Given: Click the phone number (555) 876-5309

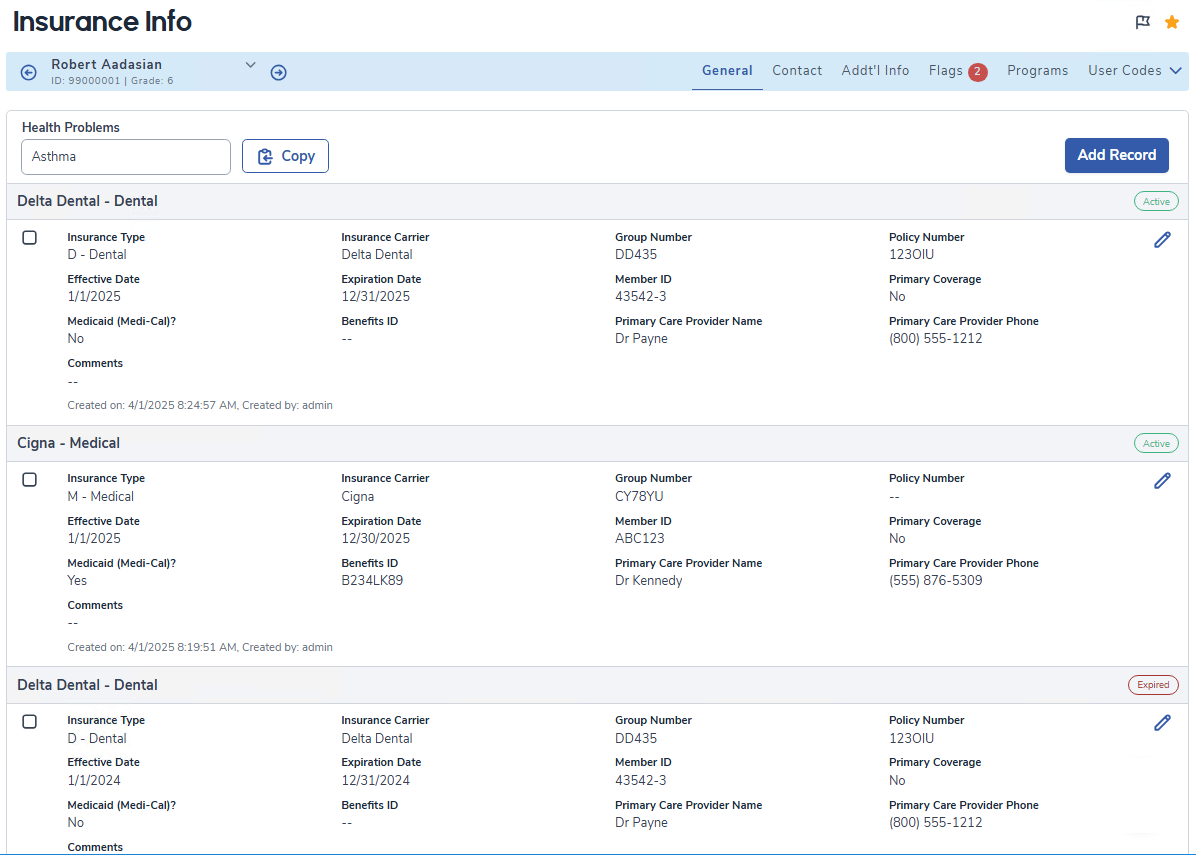Looking at the screenshot, I should (936, 580).
